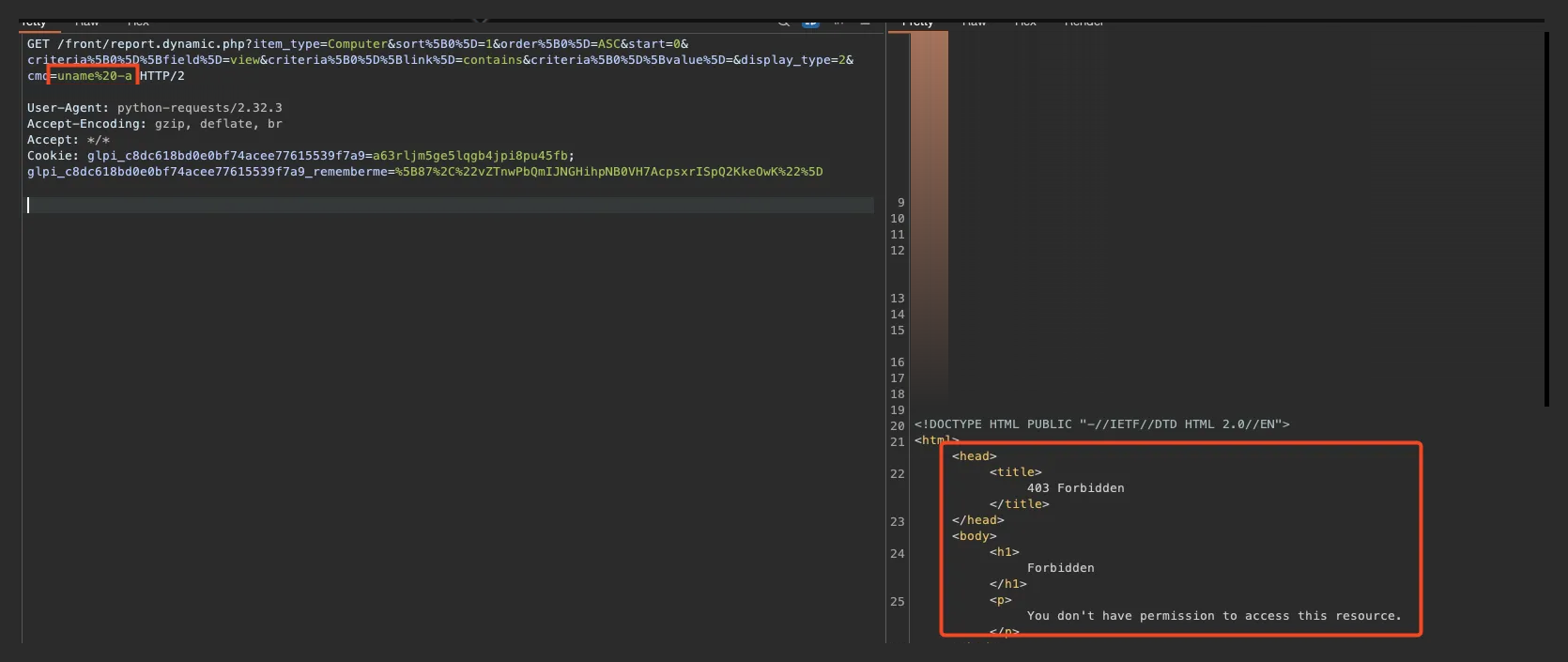Viewport: 1568px width, 662px height.
Task: Click the Forbidden h1 heading text
Action: (x=1060, y=568)
